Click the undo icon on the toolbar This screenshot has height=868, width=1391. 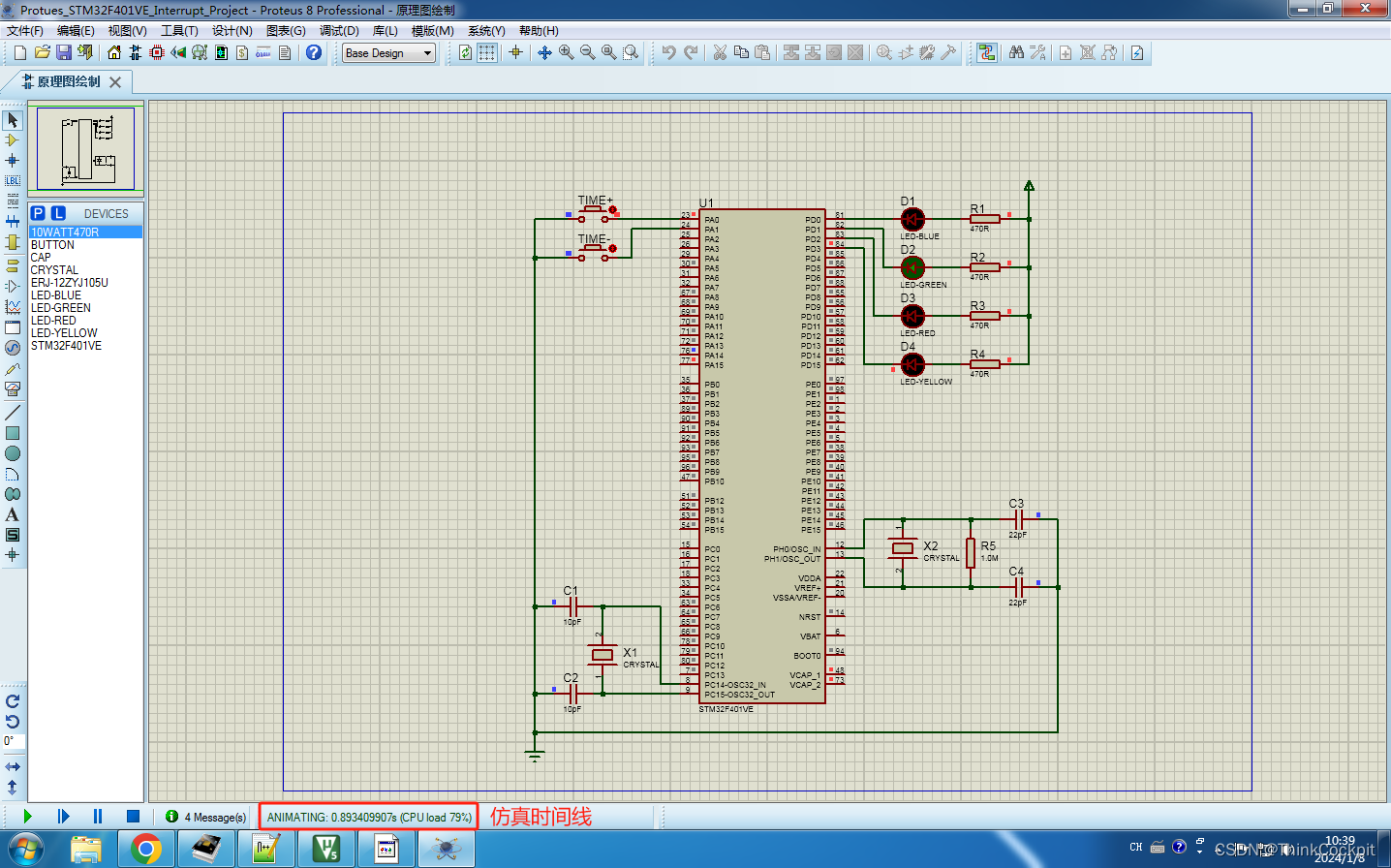pyautogui.click(x=671, y=52)
